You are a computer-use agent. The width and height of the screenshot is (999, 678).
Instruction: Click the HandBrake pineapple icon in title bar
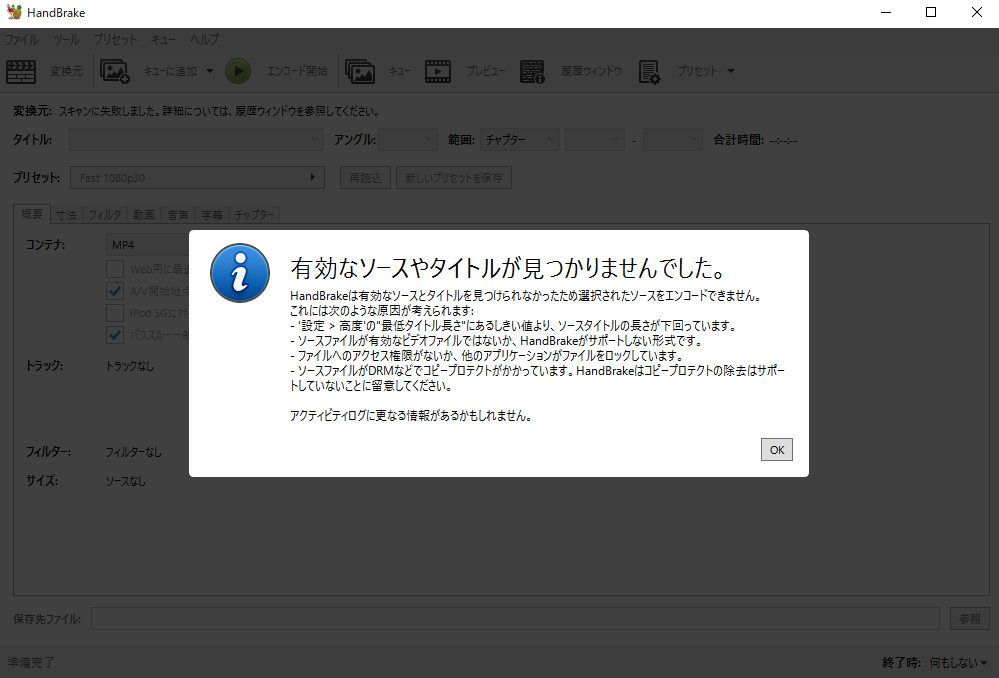13,12
